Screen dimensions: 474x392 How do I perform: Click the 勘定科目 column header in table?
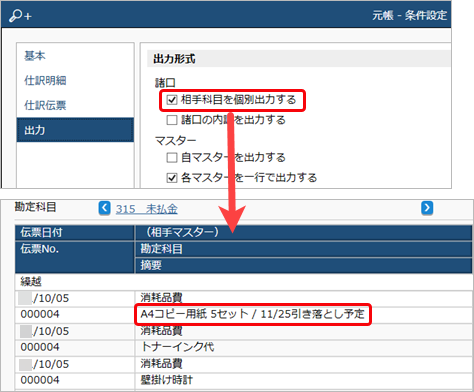(x=304, y=249)
